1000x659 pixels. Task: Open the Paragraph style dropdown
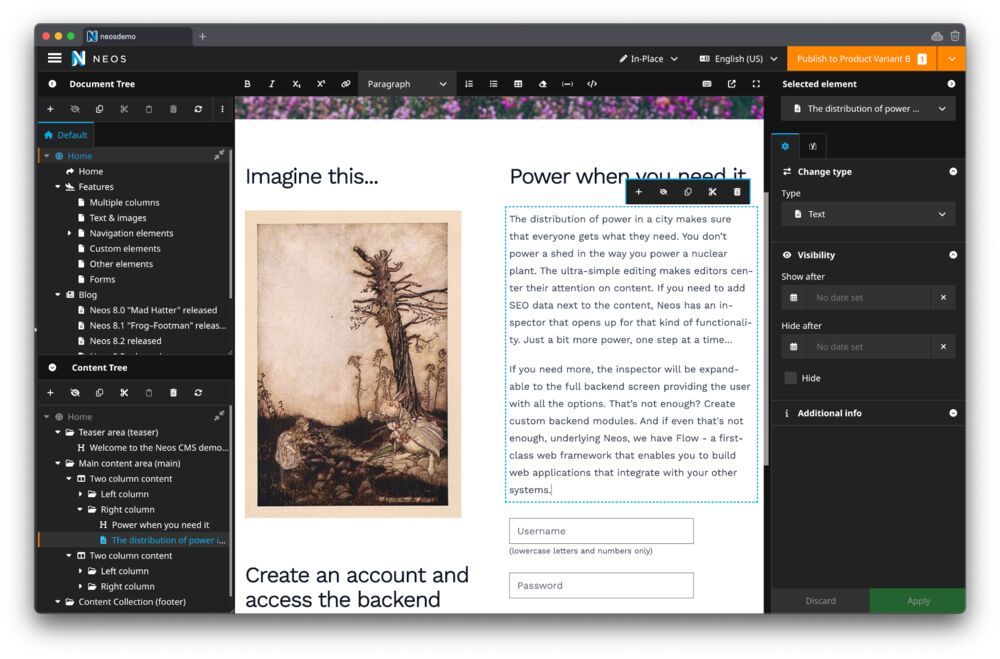404,84
